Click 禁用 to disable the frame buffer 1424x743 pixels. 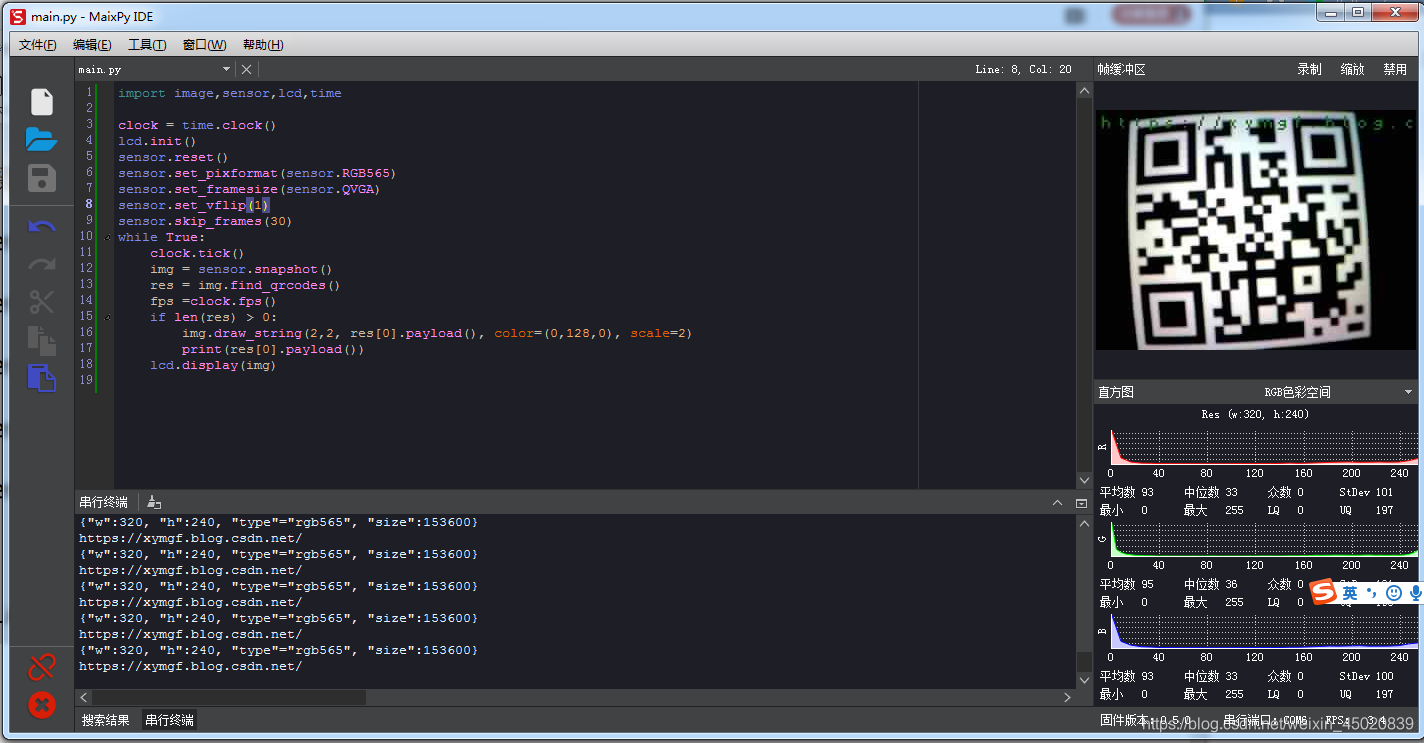pos(1395,69)
